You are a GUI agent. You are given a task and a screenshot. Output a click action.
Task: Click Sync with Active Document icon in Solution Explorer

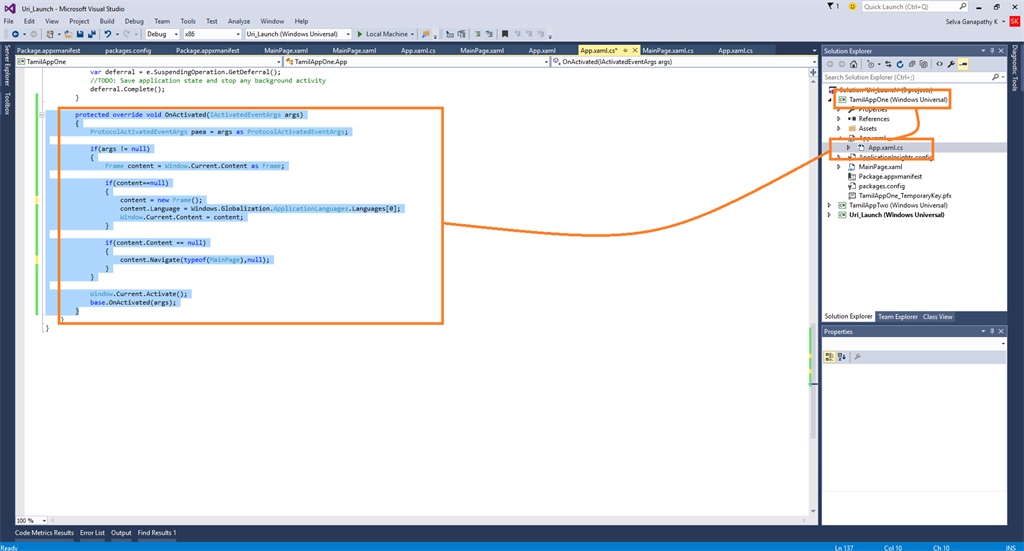(x=888, y=64)
